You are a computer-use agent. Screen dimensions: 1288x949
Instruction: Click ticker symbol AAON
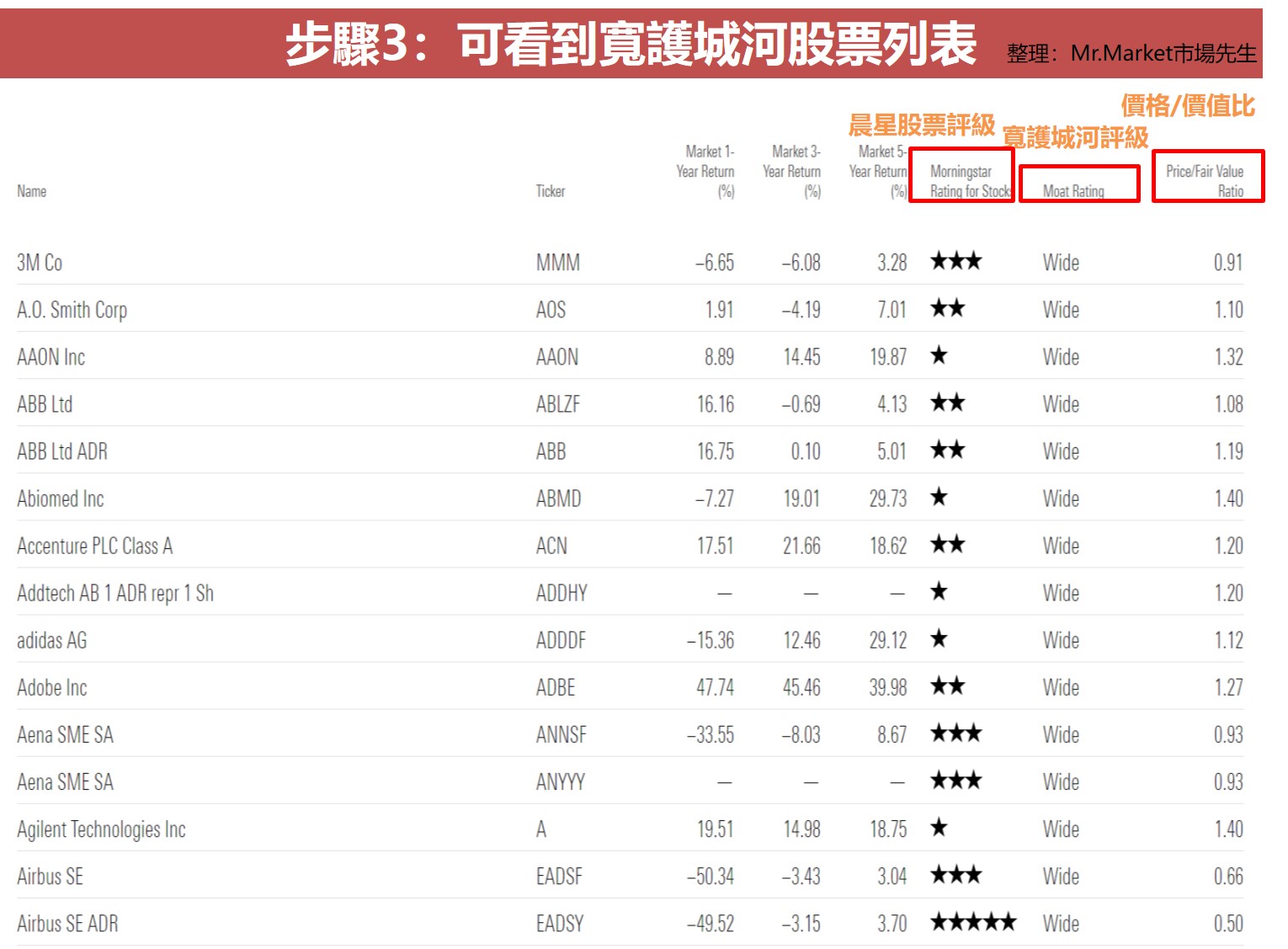557,357
